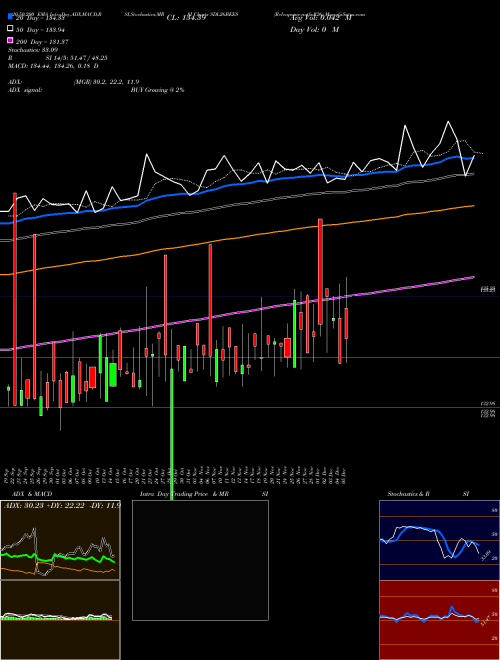Select the '30 Day = 133.94' label
The image size is (500, 660).
[x=41, y=30]
